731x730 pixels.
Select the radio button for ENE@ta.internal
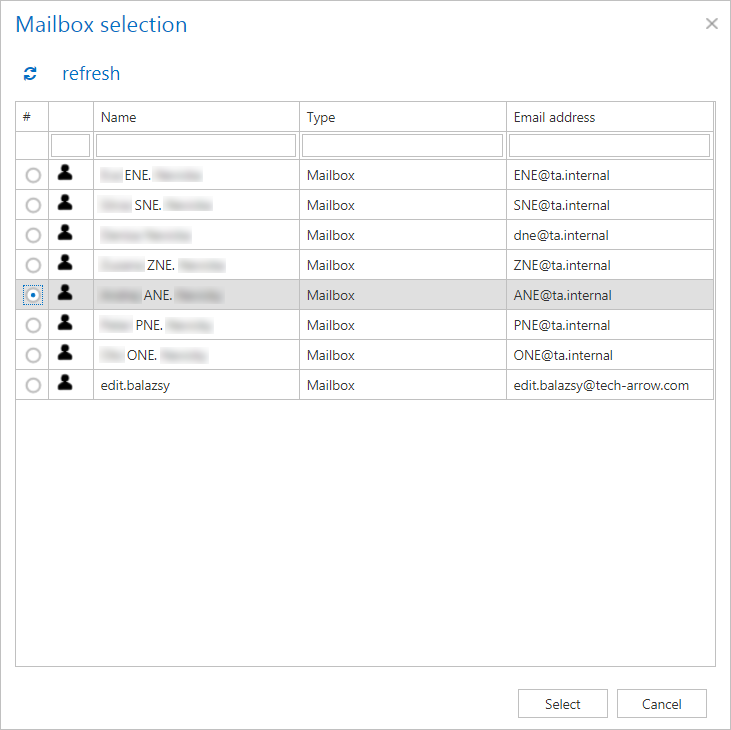[33, 175]
